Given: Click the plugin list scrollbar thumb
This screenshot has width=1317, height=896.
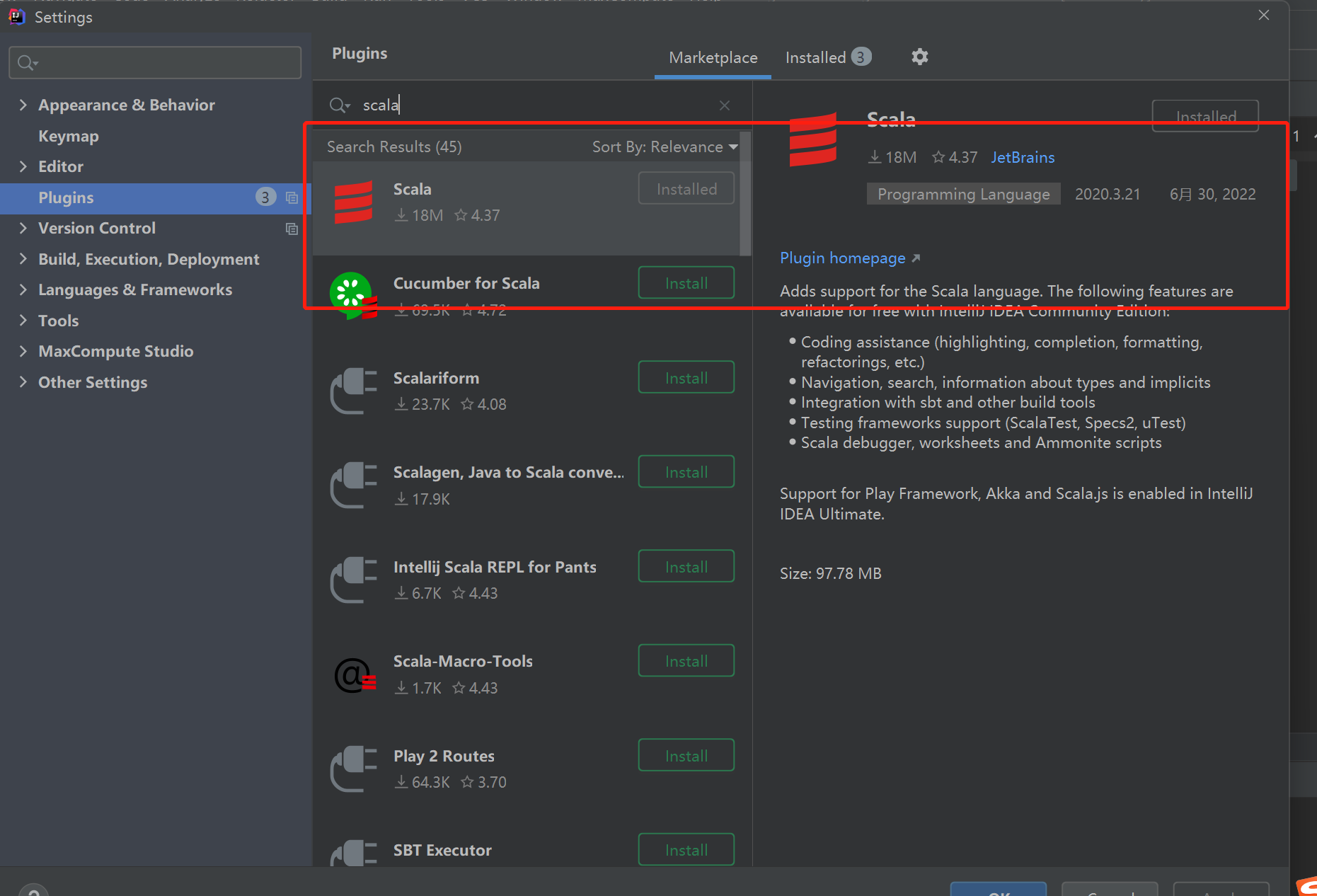Looking at the screenshot, I should click(744, 193).
